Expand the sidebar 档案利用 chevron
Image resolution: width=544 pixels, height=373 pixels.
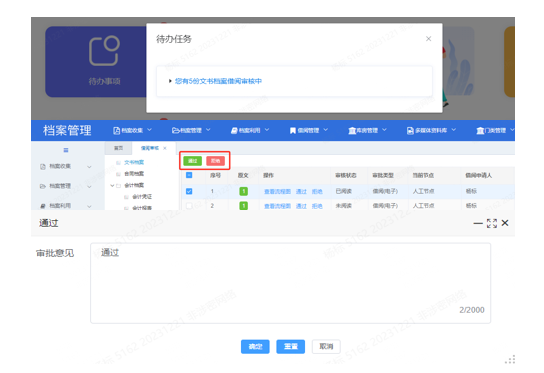(89, 206)
